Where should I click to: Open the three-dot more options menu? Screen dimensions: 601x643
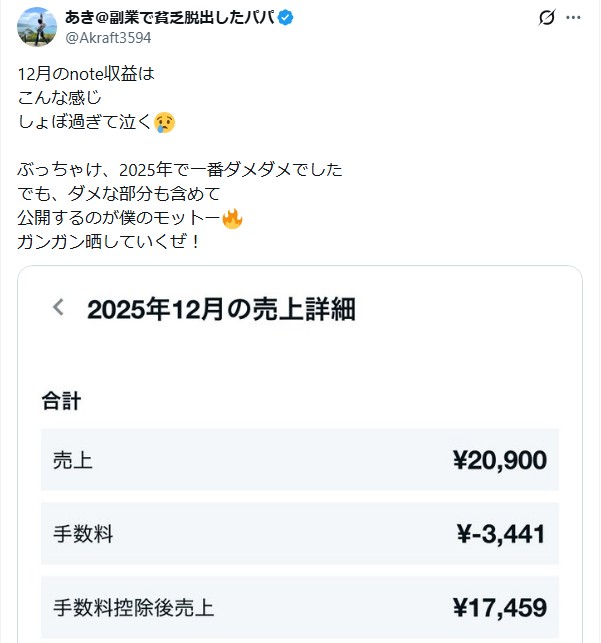click(573, 18)
